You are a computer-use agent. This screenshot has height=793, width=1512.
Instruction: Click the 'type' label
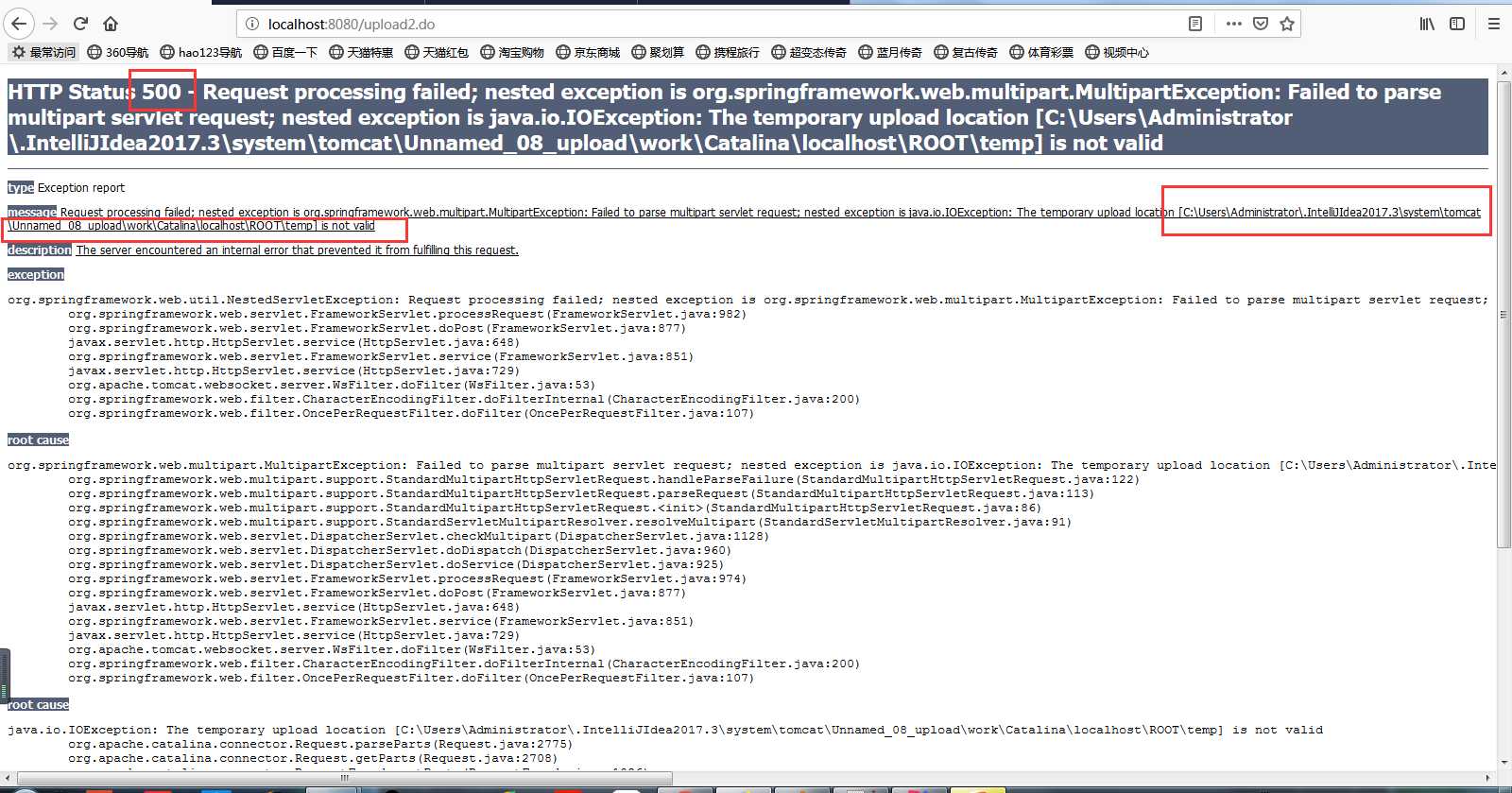click(x=21, y=187)
